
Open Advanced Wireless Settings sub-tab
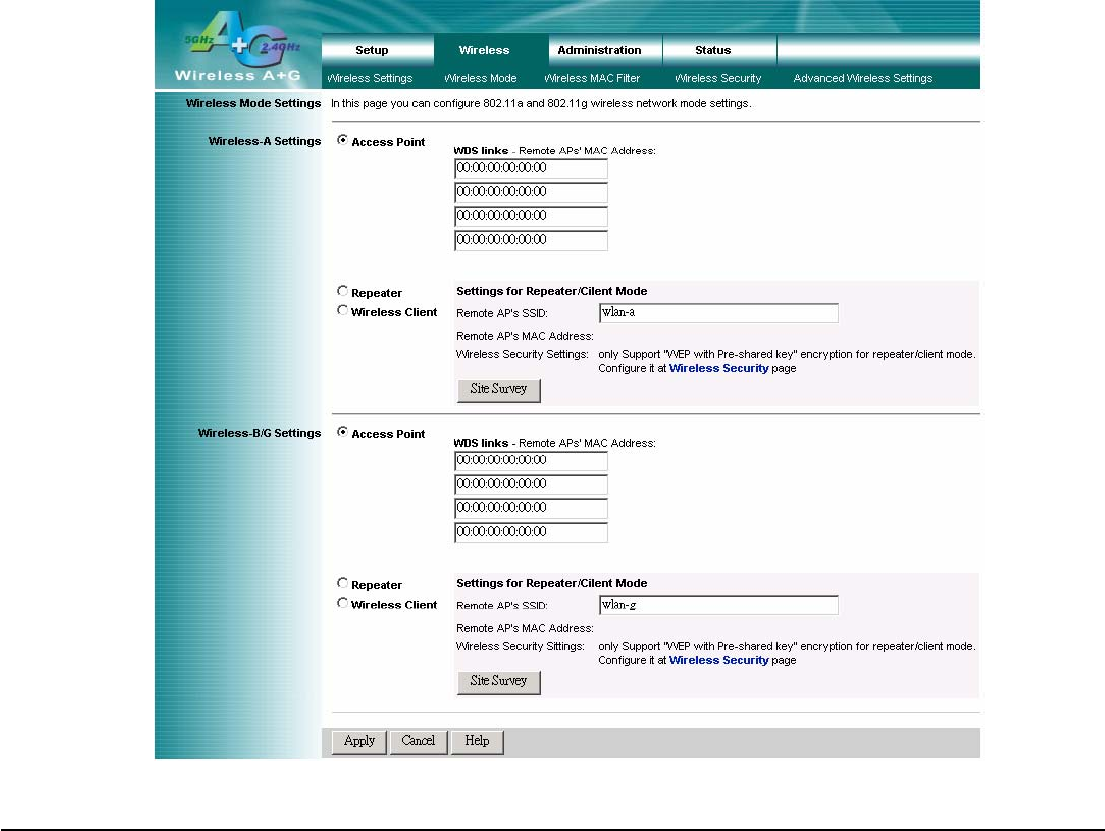click(x=863, y=78)
